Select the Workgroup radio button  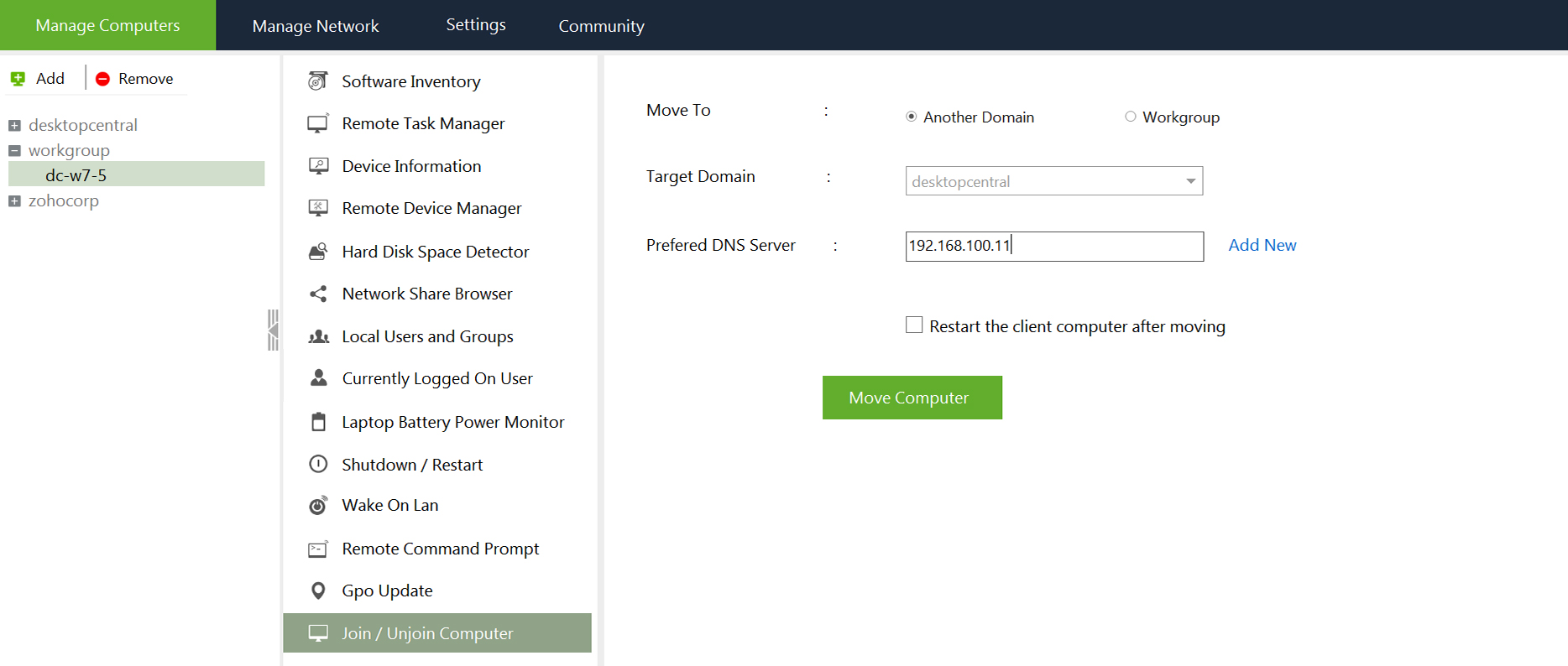pyautogui.click(x=1131, y=117)
